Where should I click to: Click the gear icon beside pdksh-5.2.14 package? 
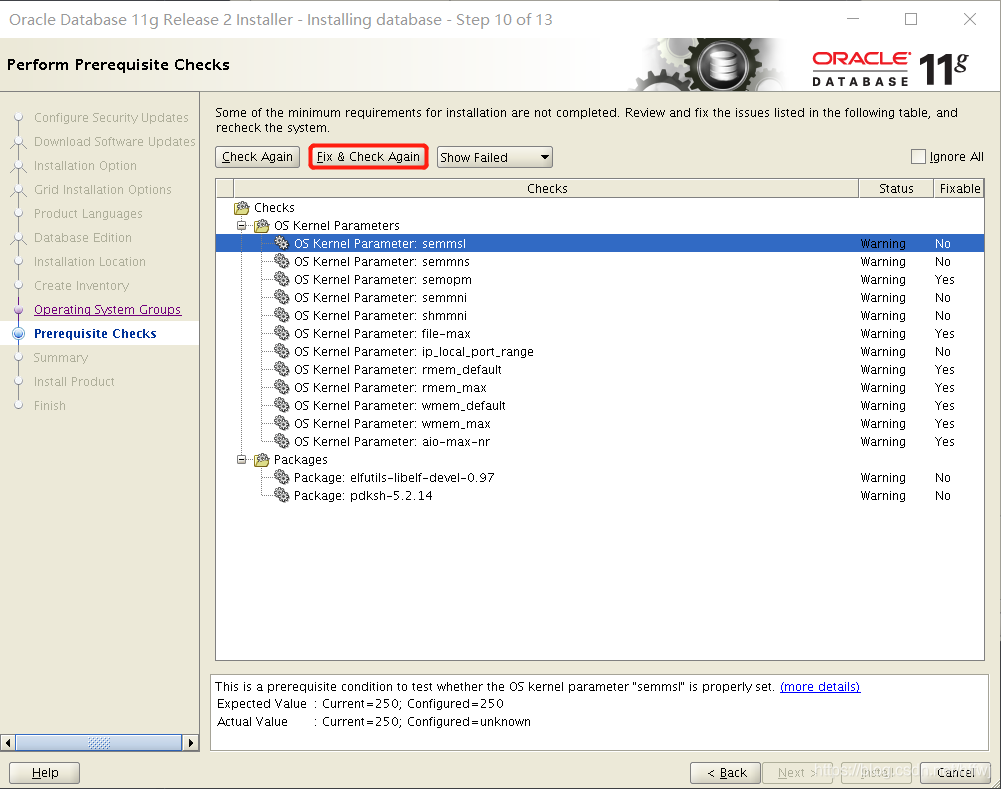282,495
